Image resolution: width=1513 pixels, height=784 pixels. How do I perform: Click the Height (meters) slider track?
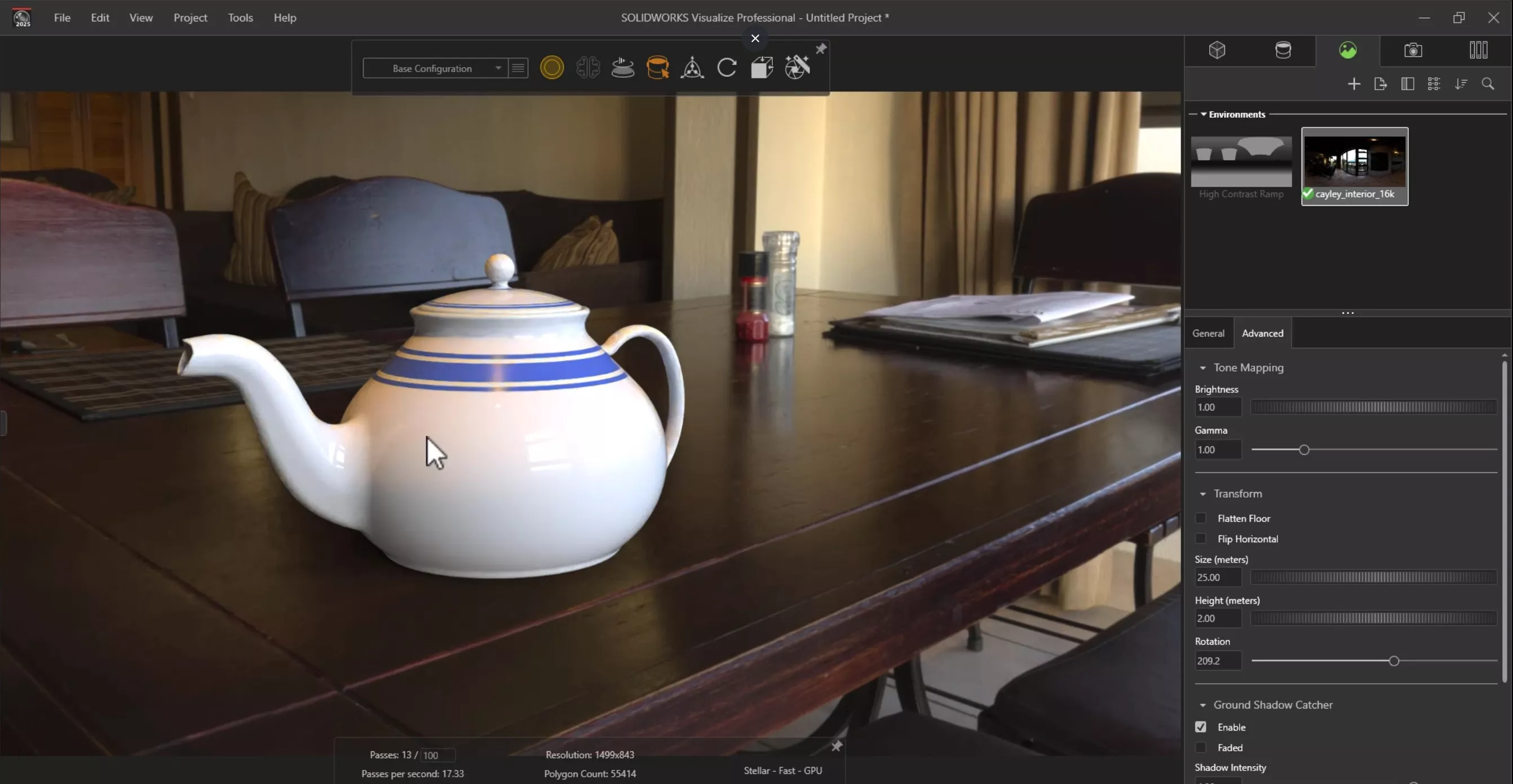(1374, 618)
